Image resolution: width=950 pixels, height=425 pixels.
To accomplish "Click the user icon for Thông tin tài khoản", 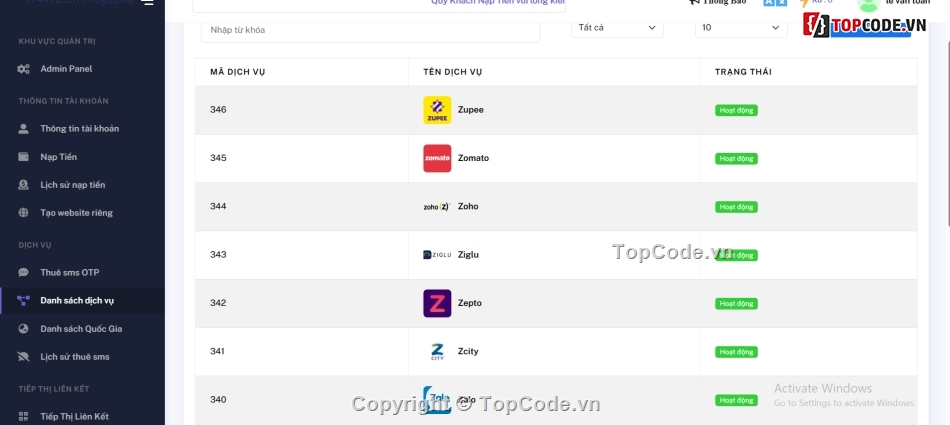I will point(24,129).
